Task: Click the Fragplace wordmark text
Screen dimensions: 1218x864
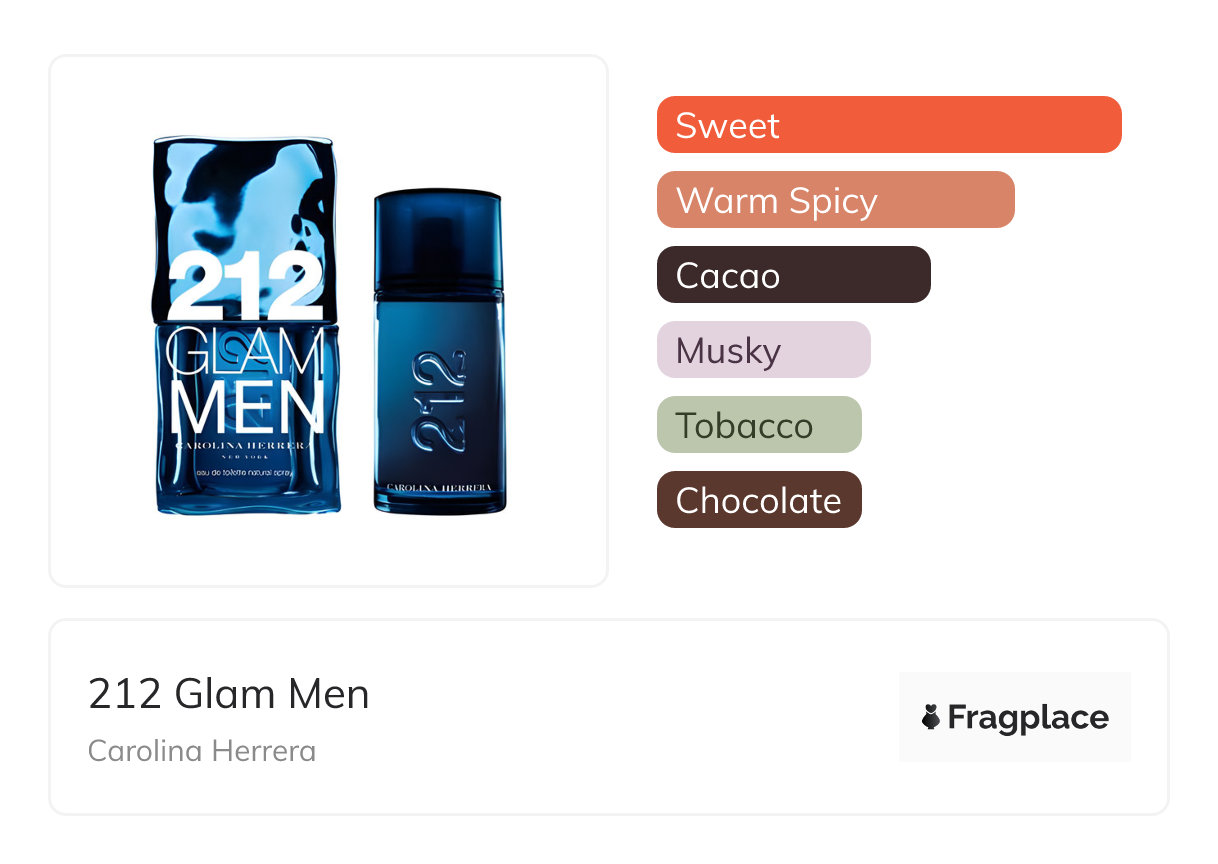Action: pos(1028,718)
